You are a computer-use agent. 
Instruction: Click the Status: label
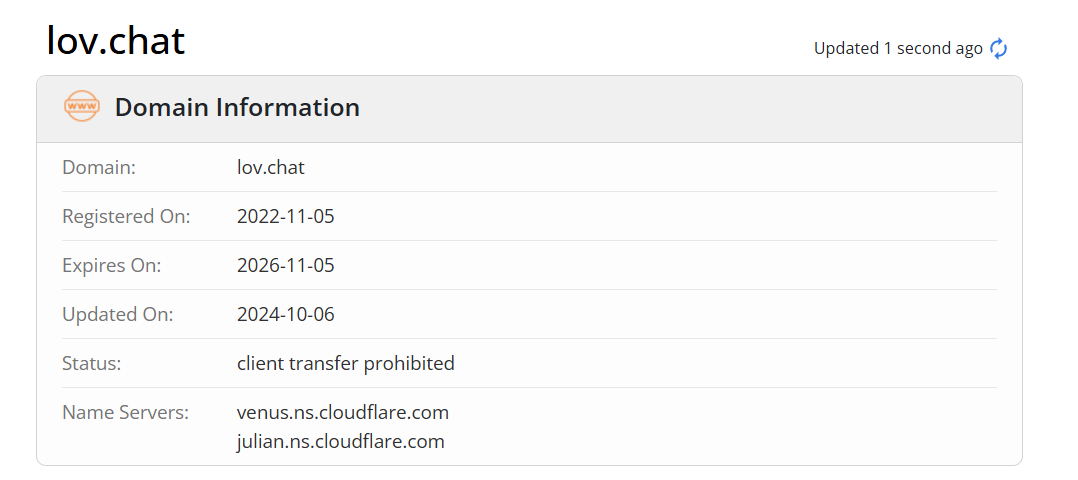[x=91, y=363]
